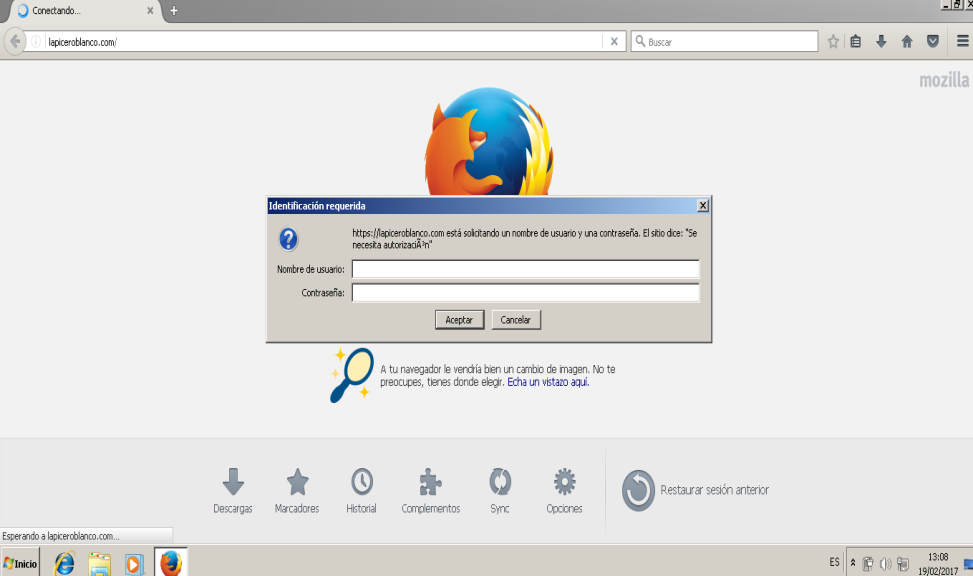
Task: Open the media player icon in taskbar
Action: tap(133, 564)
